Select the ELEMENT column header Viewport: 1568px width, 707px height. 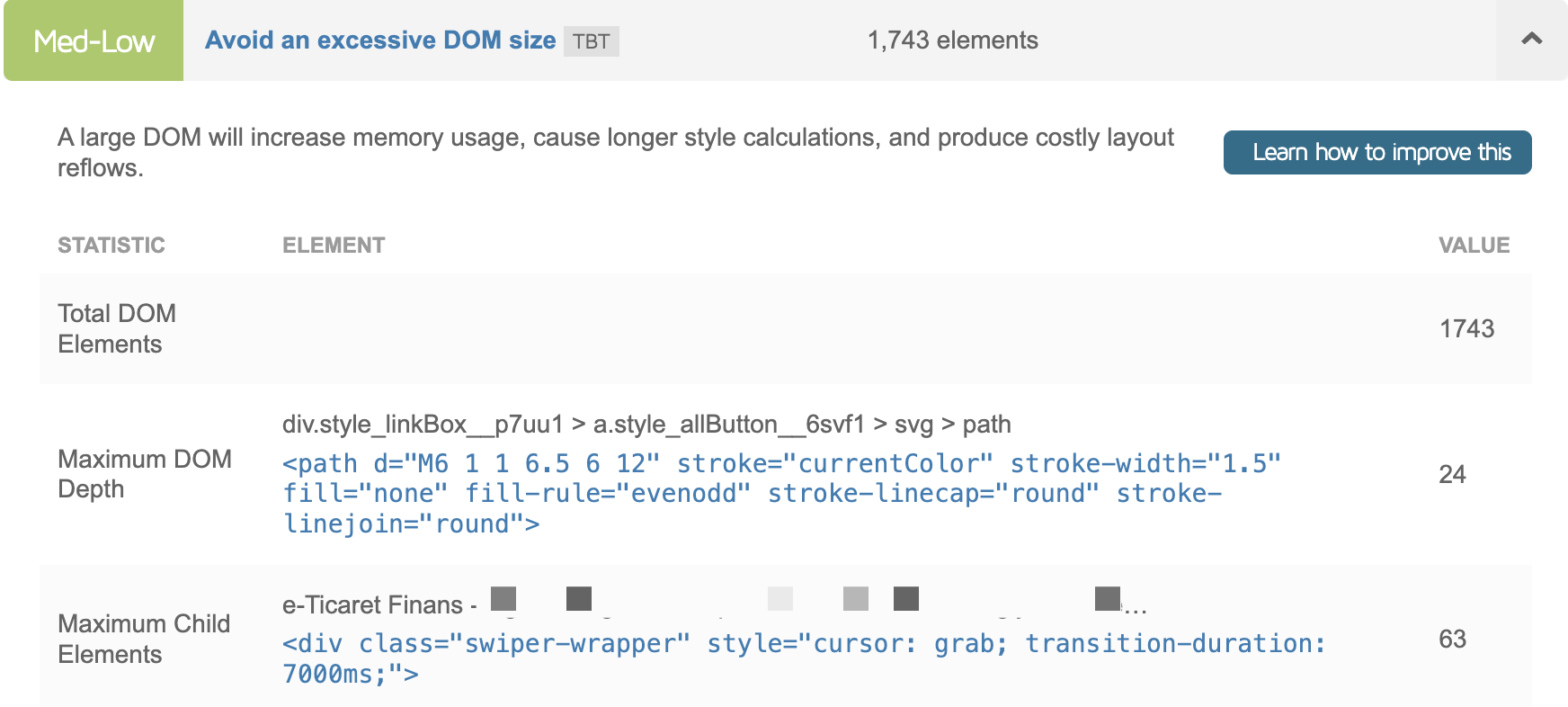[334, 246]
